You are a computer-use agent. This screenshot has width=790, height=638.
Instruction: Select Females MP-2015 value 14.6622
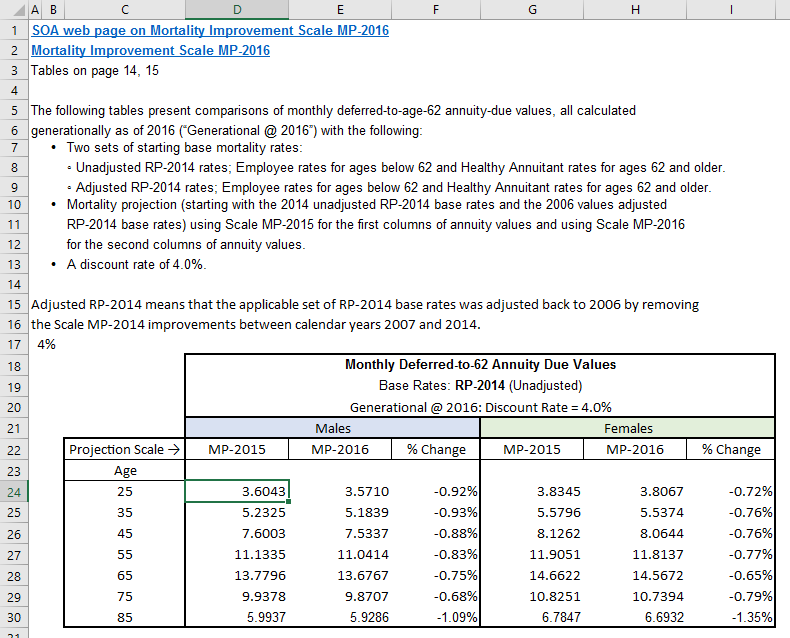click(532, 576)
